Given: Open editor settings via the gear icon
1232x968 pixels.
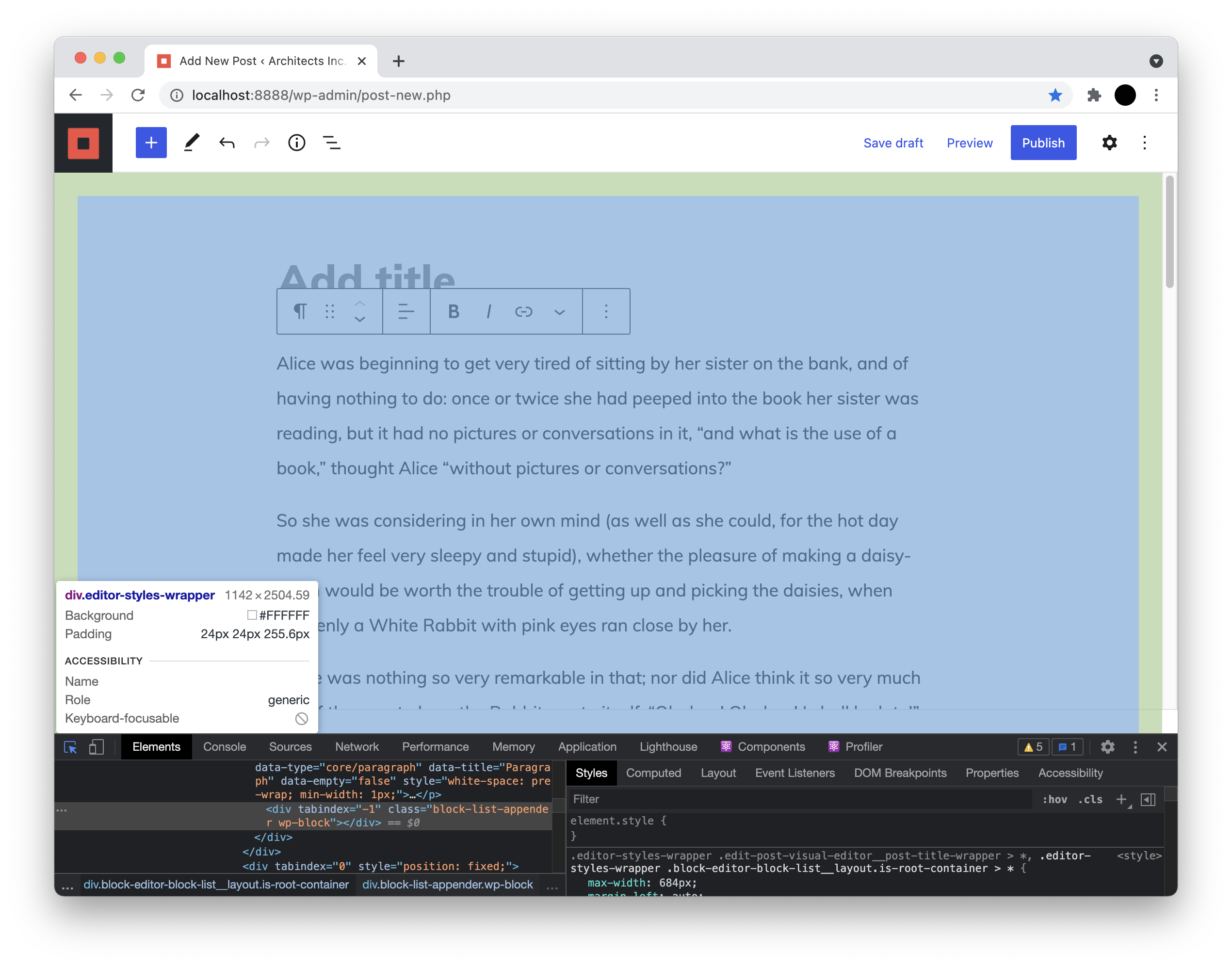Looking at the screenshot, I should click(1109, 142).
